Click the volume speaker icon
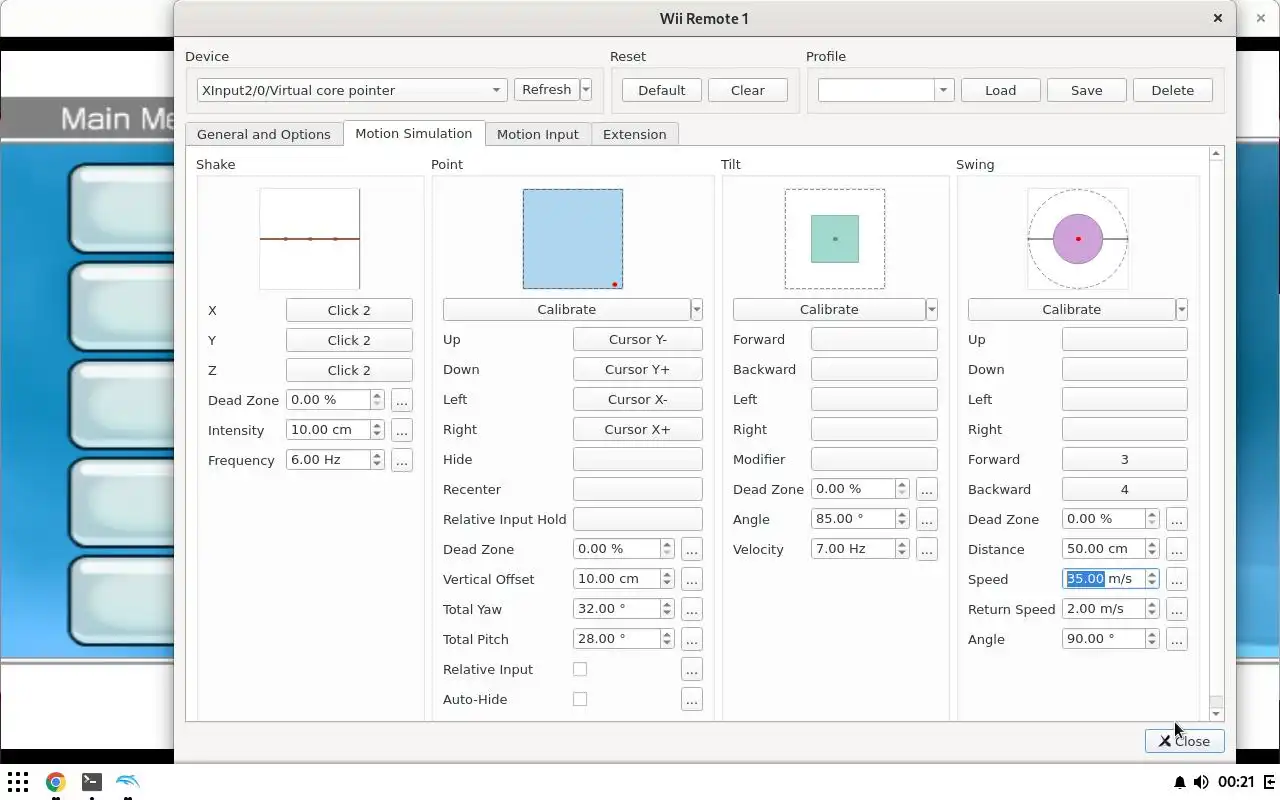The image size is (1280, 800). point(1201,782)
